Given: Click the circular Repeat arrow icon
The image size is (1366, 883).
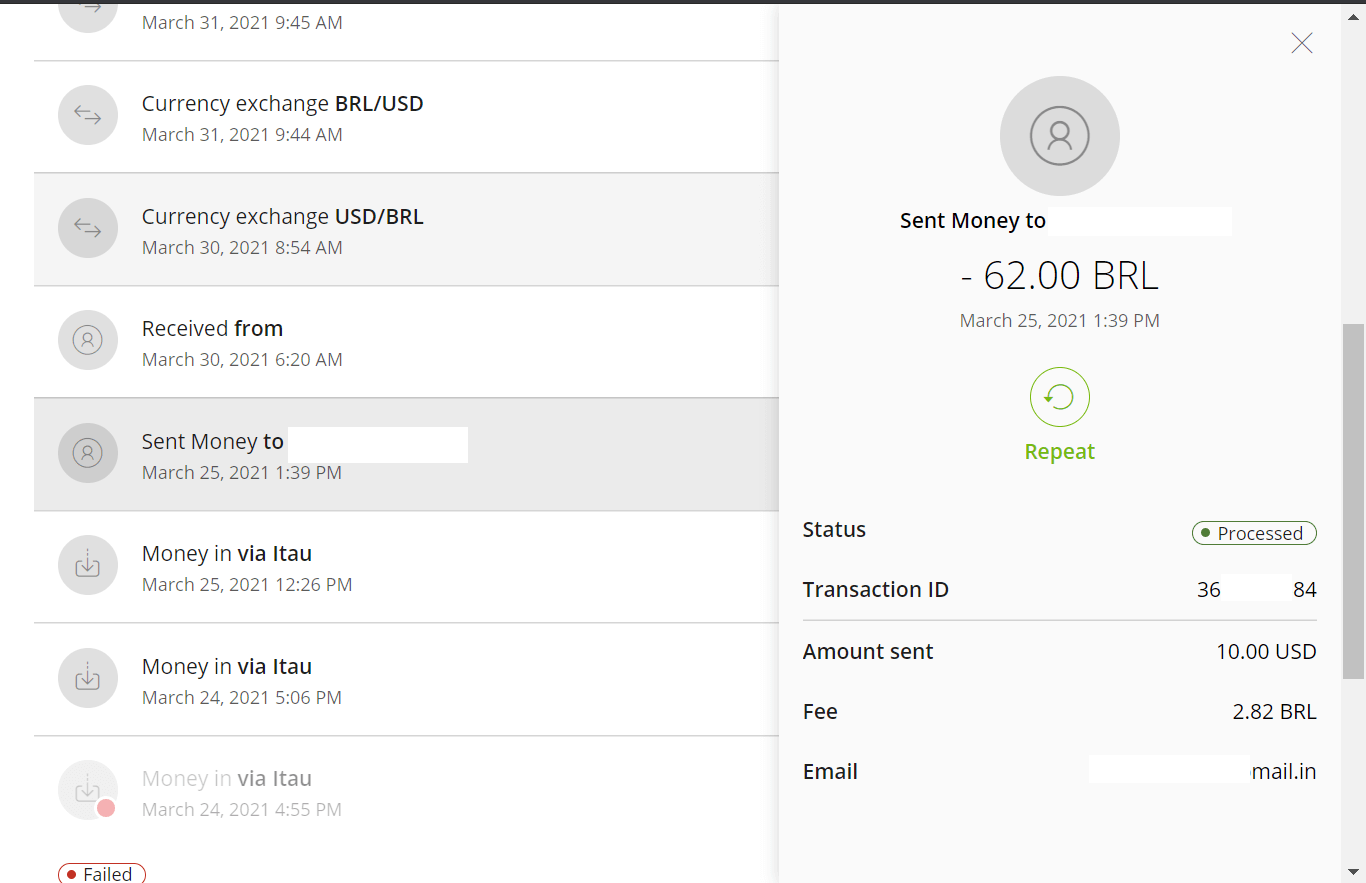Looking at the screenshot, I should tap(1060, 397).
